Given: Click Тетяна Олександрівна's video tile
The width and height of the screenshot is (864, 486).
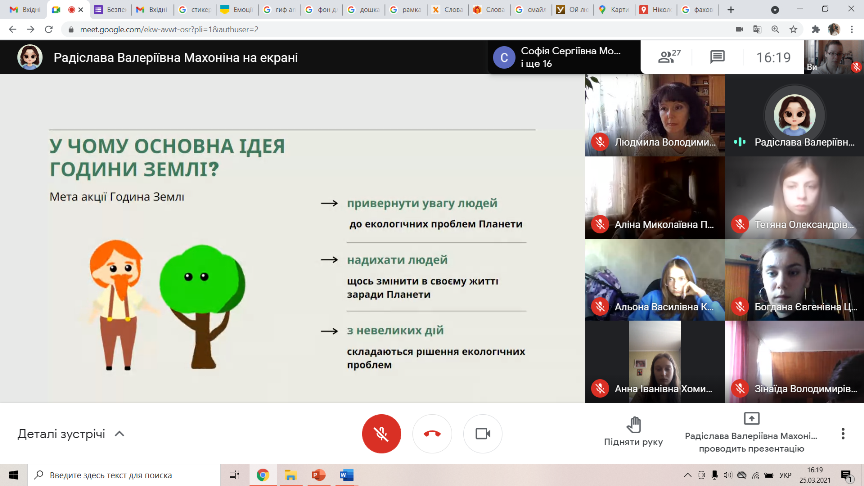Looking at the screenshot, I should pyautogui.click(x=794, y=195).
